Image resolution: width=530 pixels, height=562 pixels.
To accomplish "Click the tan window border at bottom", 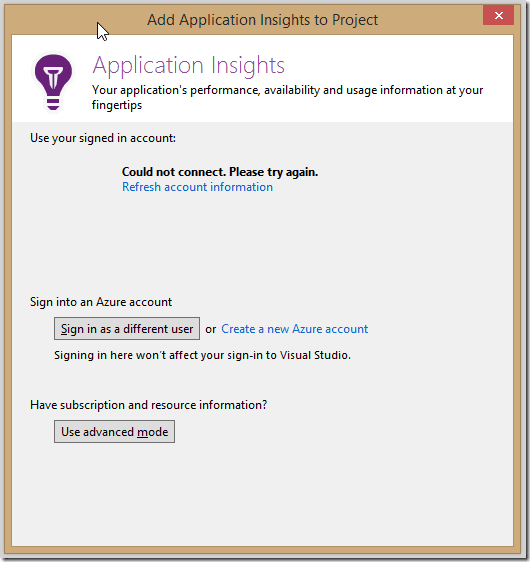I will [262, 551].
